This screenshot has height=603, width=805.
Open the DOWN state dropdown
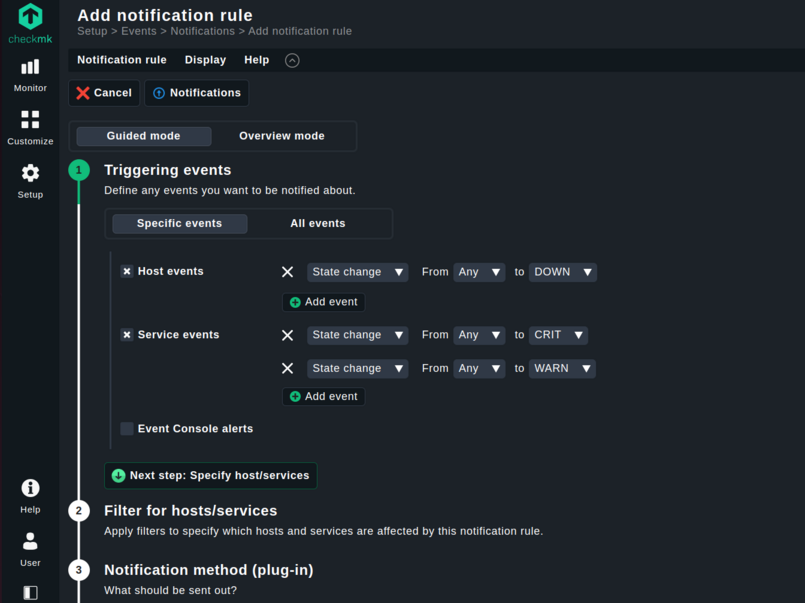[562, 271]
